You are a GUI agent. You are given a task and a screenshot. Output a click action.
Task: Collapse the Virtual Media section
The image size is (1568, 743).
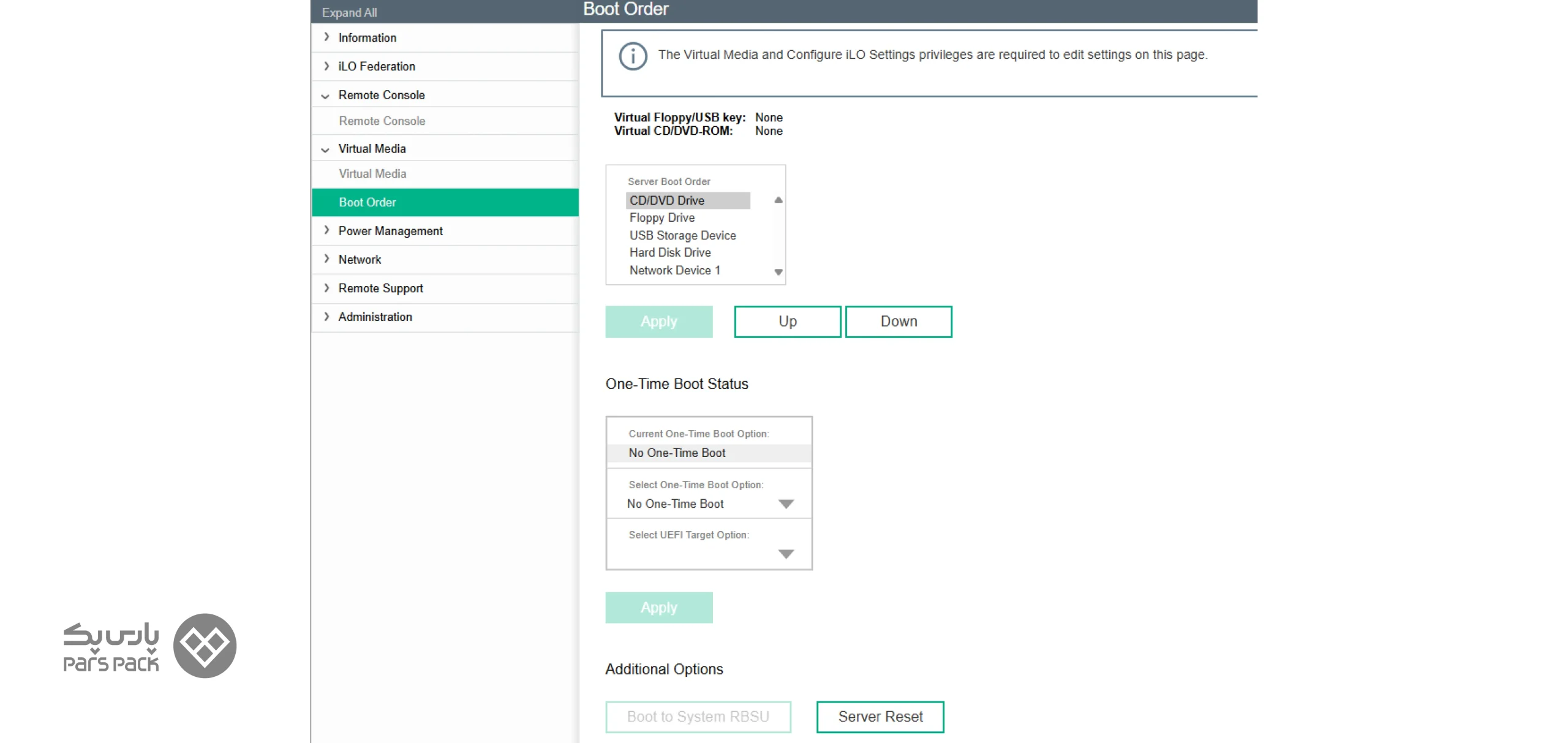pos(325,149)
